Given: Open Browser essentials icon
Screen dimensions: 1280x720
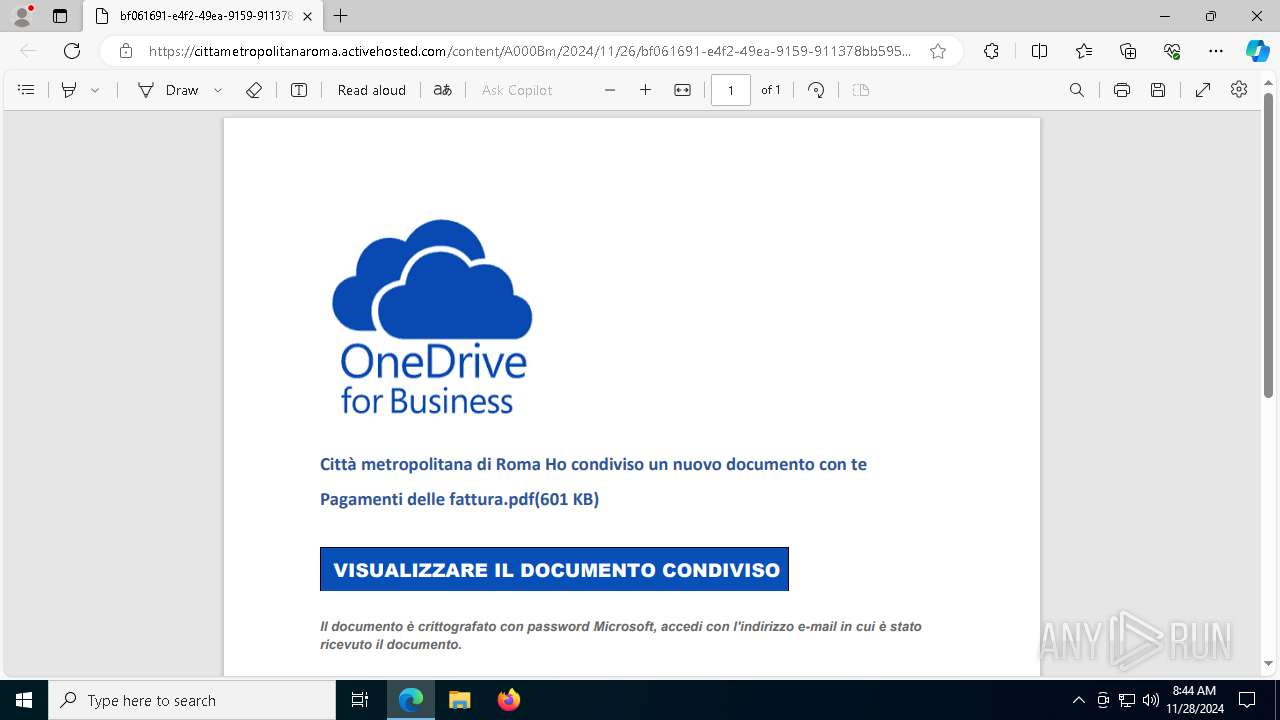Looking at the screenshot, I should pos(1172,51).
